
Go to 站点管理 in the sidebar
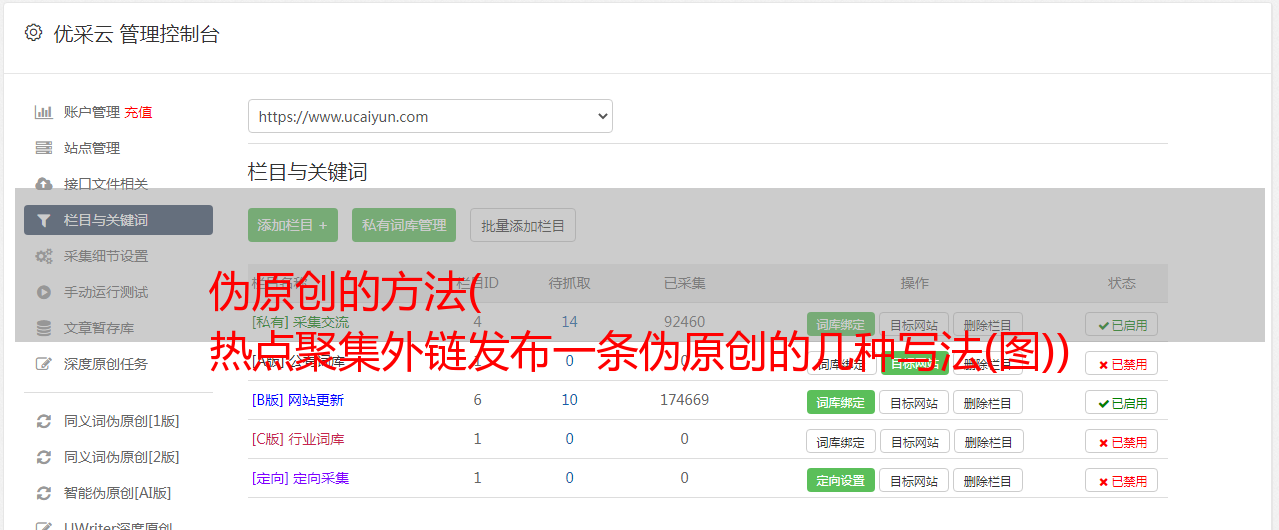point(92,148)
